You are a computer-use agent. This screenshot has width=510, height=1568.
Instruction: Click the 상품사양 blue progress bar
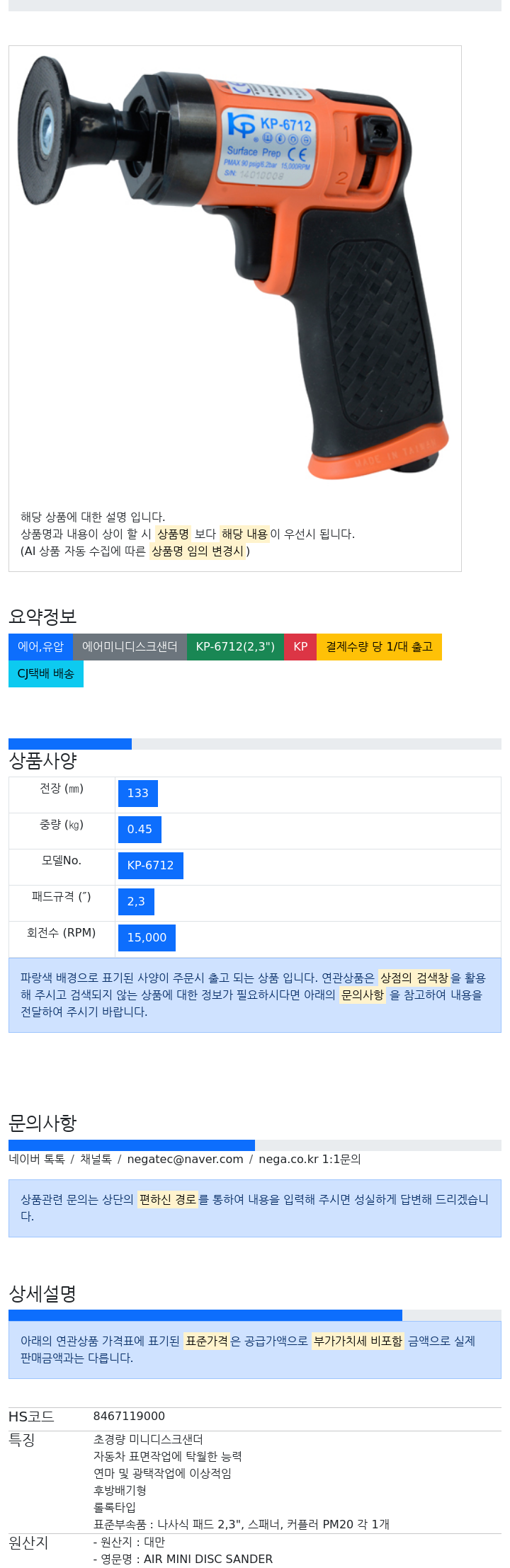click(70, 744)
